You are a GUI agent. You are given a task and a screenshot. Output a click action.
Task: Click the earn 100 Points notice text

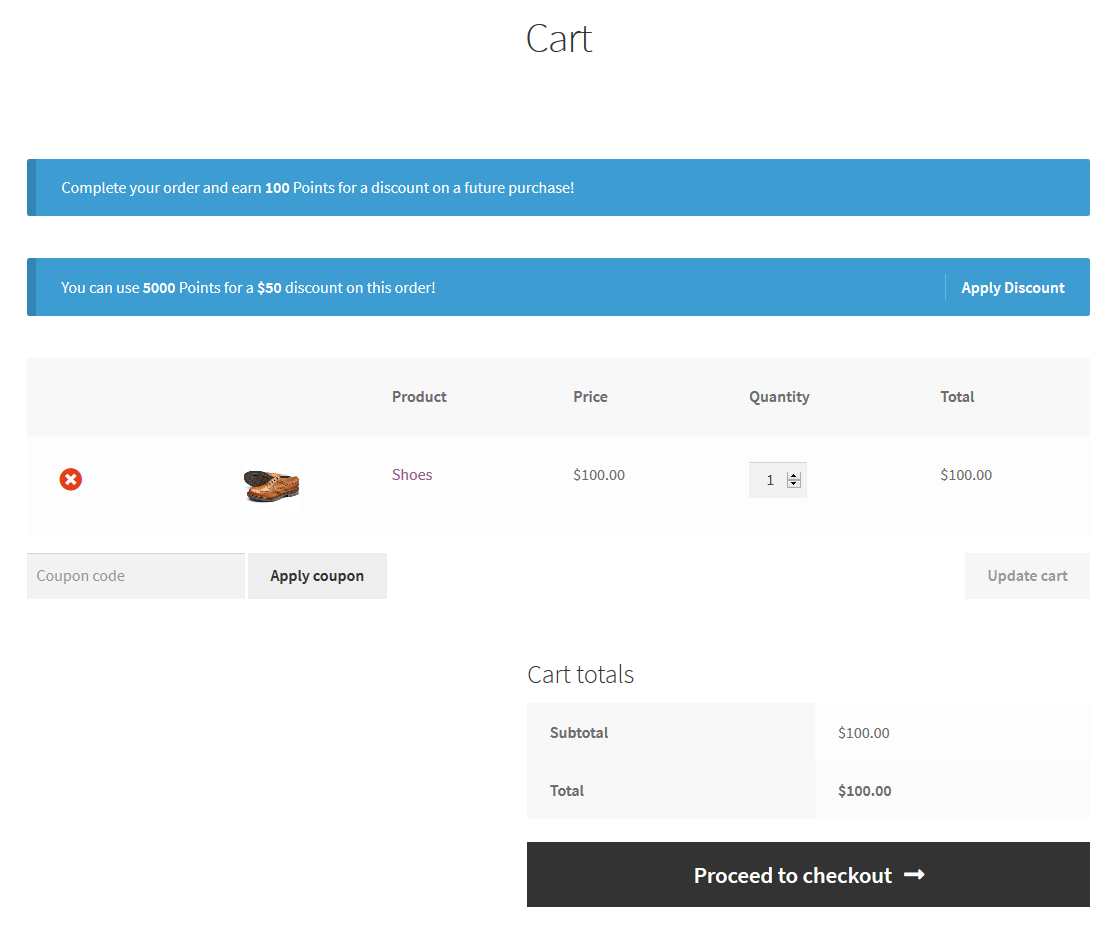click(x=318, y=188)
